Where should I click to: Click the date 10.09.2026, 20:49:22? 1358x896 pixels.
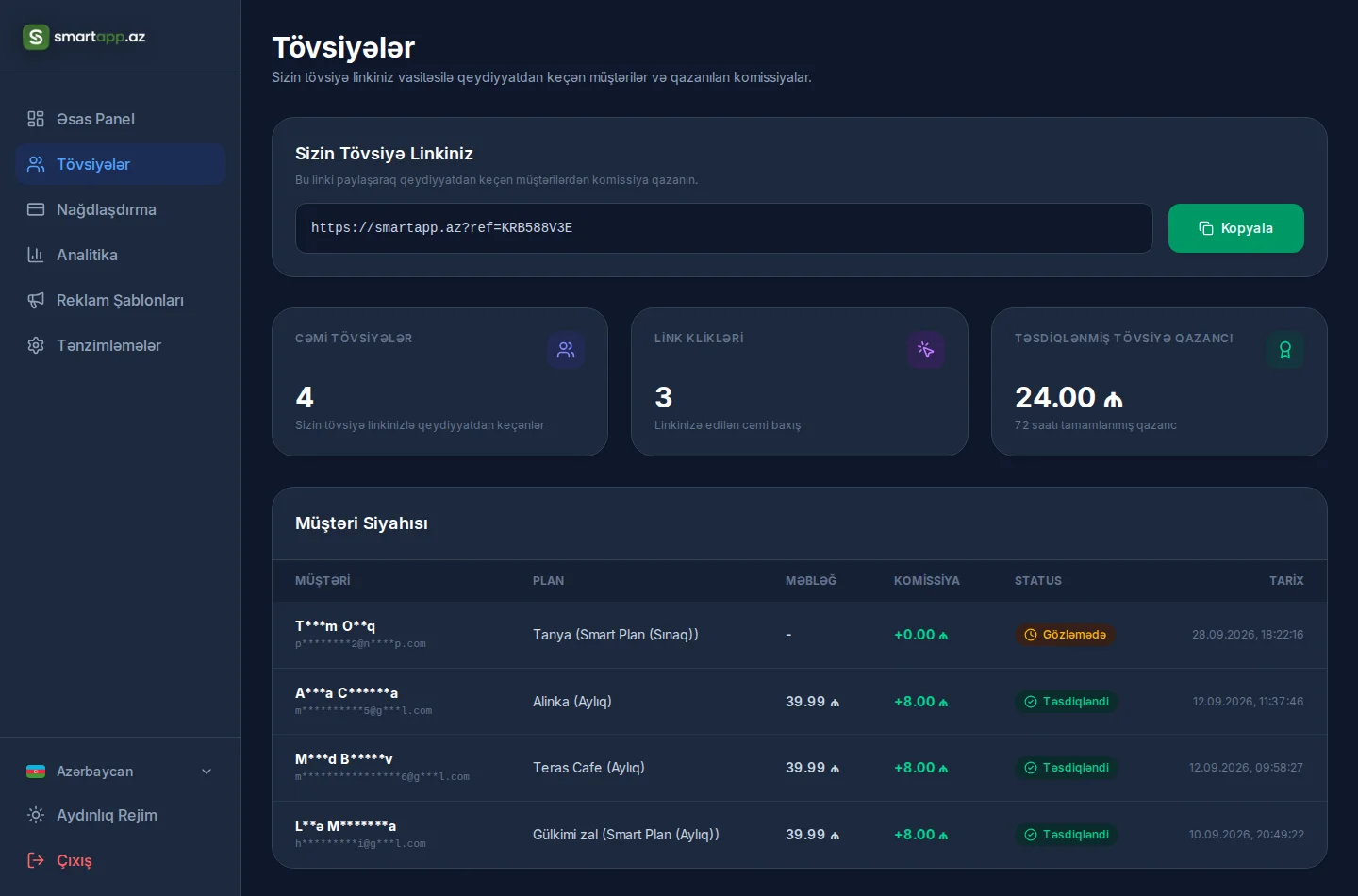pos(1246,835)
